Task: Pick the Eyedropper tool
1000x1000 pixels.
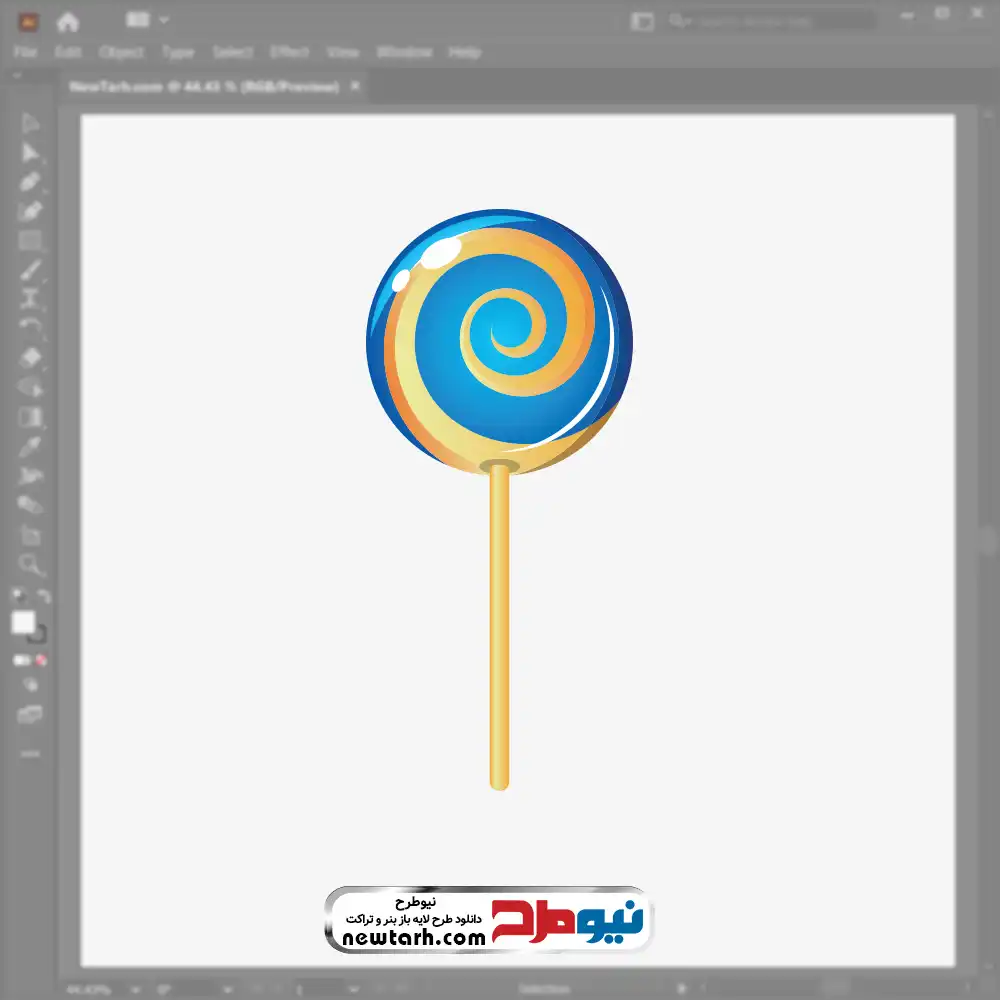Action: point(31,446)
